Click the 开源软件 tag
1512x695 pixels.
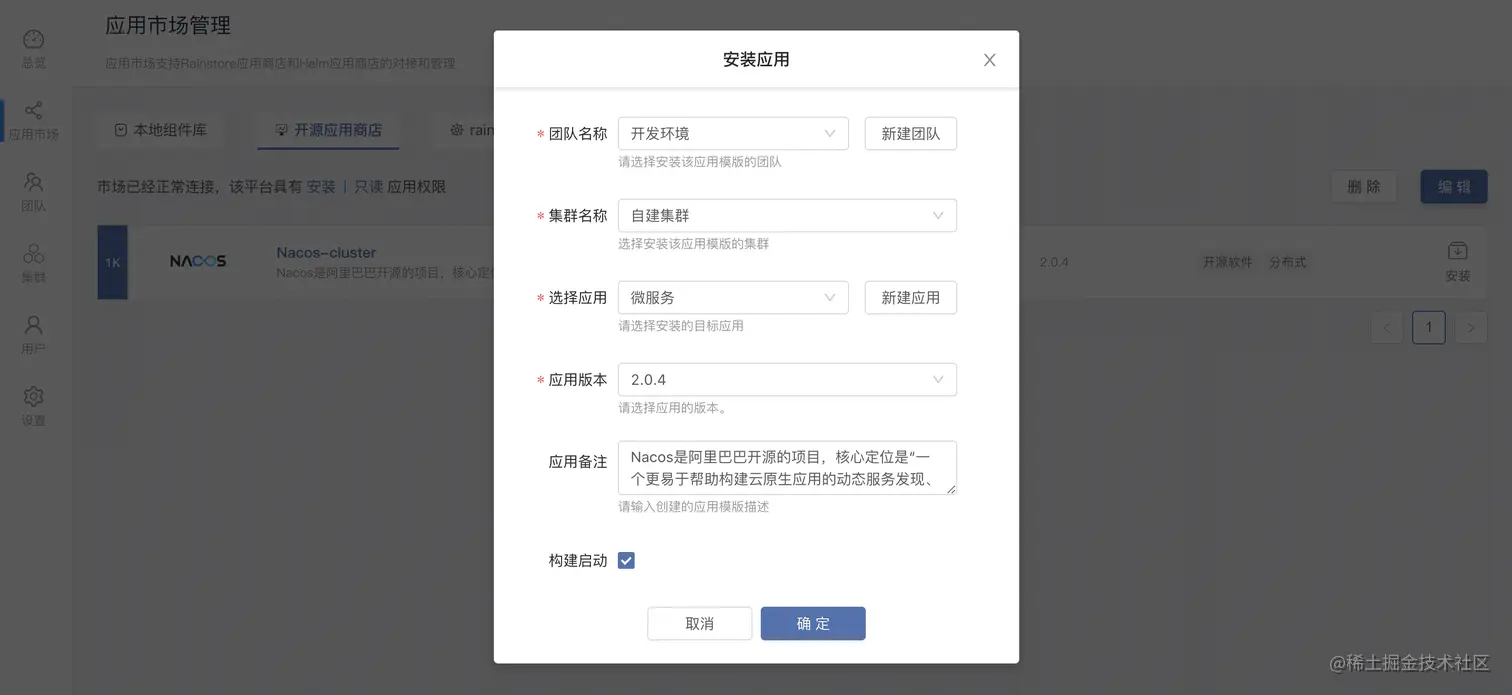(1227, 262)
